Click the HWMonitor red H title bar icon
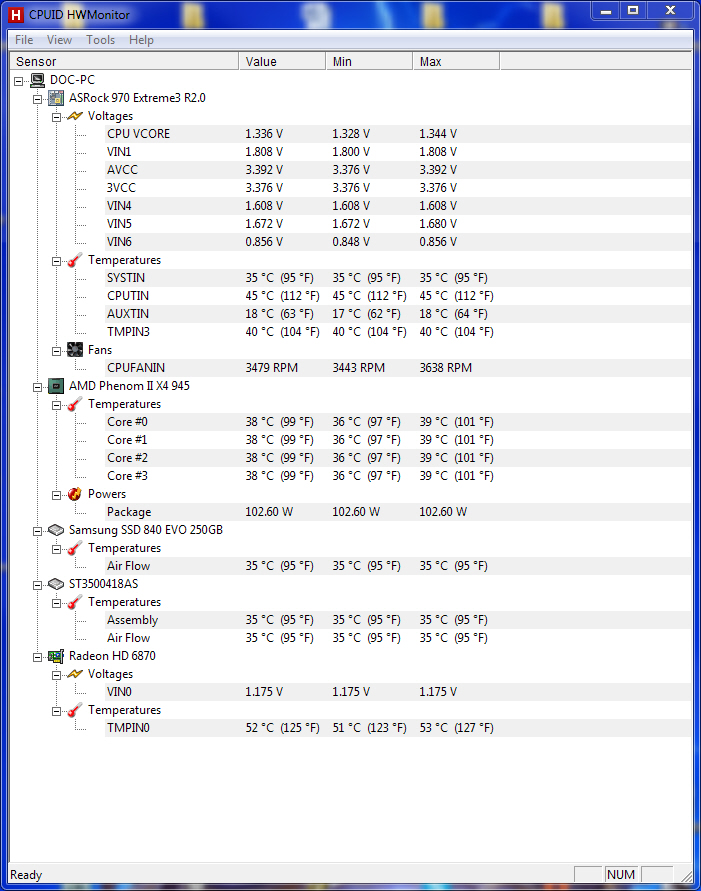 16,15
